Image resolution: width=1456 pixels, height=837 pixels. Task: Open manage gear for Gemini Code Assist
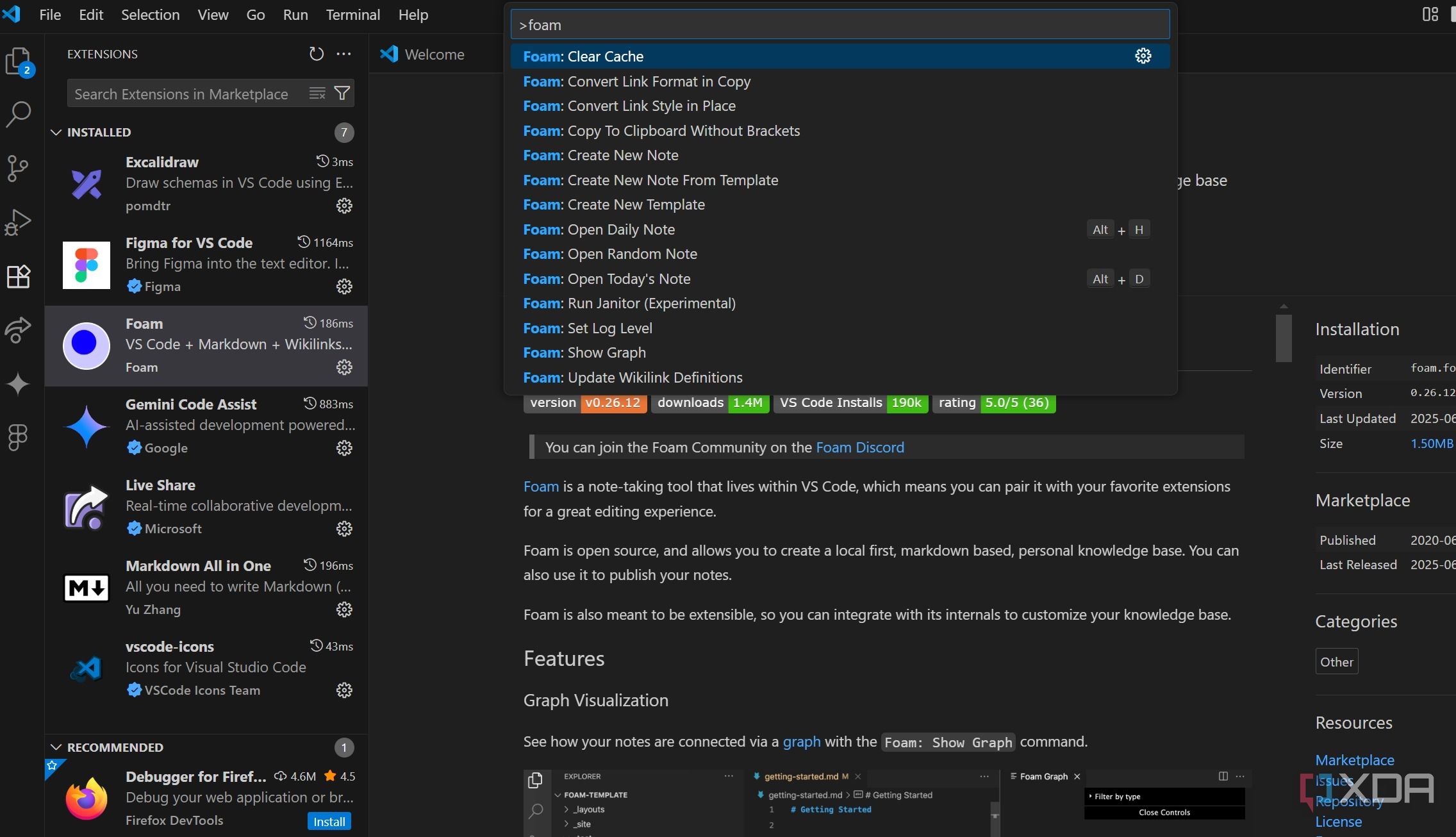[x=344, y=448]
